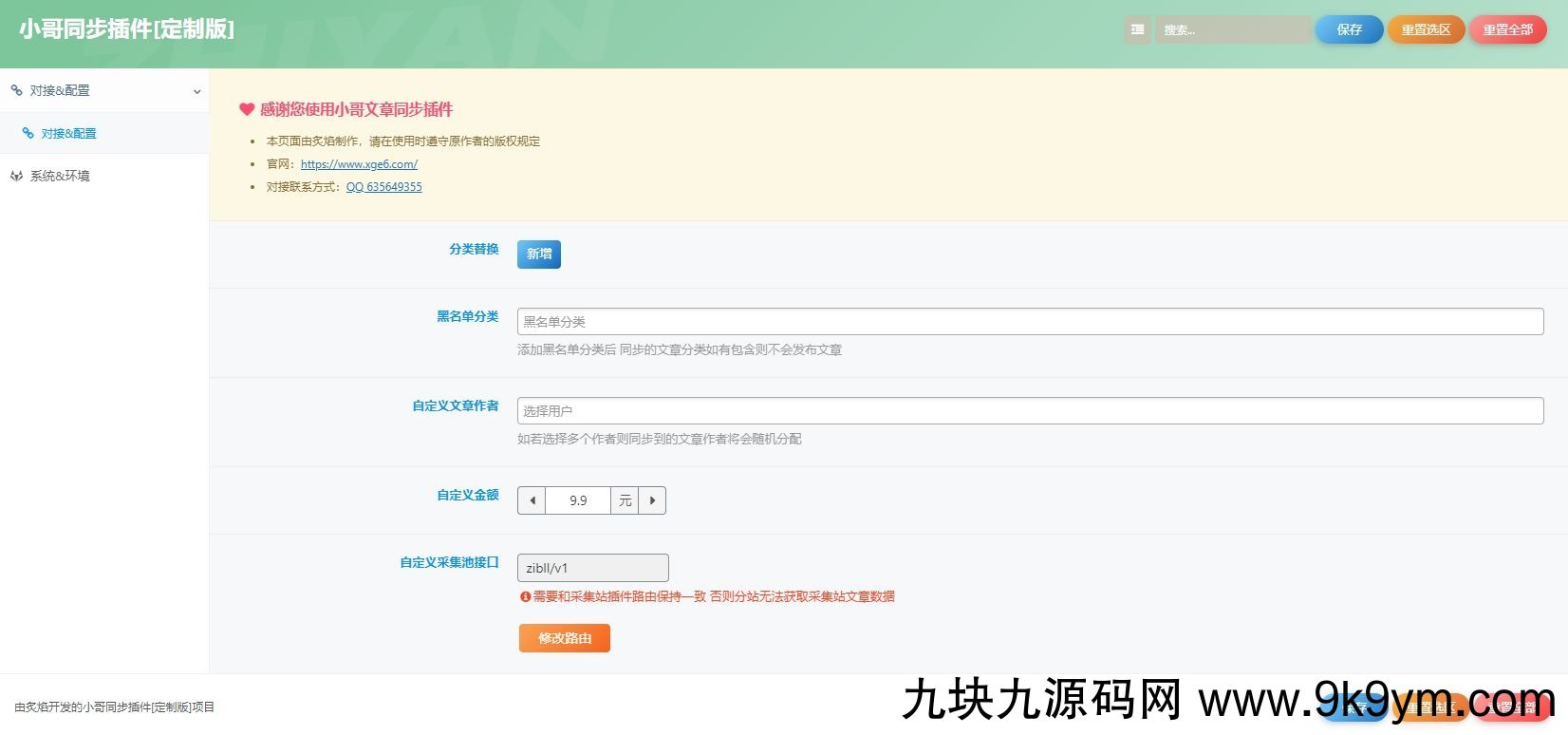Open the 自定义文章作者 user selector
The width and height of the screenshot is (1568, 735).
point(1030,411)
